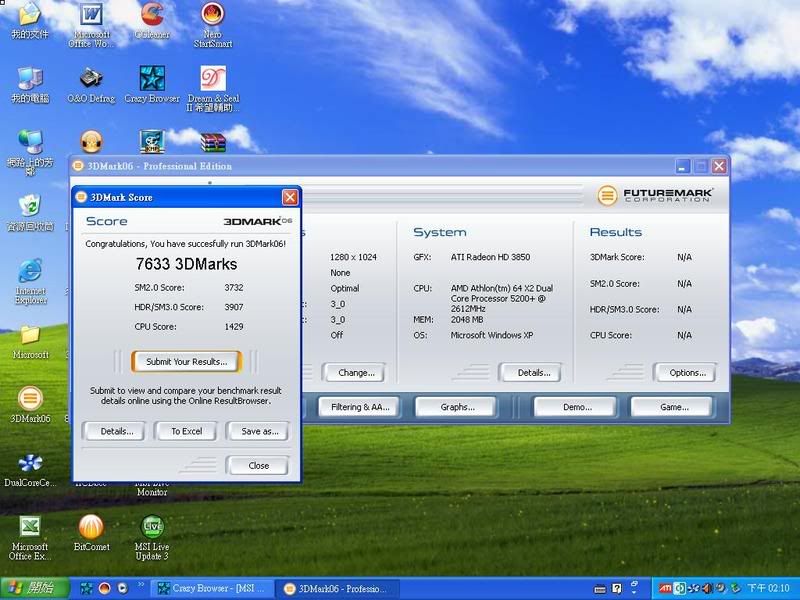The width and height of the screenshot is (800, 600).
Task: Click the Crazy Browser quick launch icon
Action: [x=87, y=587]
